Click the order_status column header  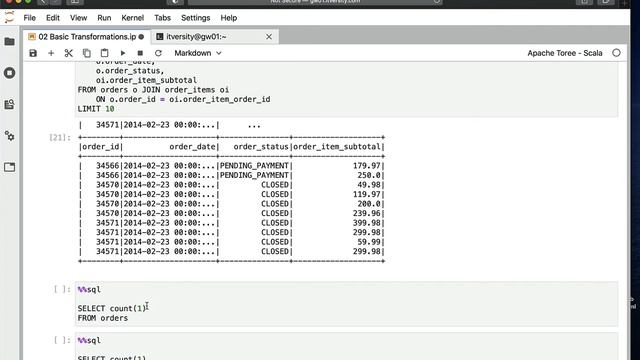pos(261,147)
